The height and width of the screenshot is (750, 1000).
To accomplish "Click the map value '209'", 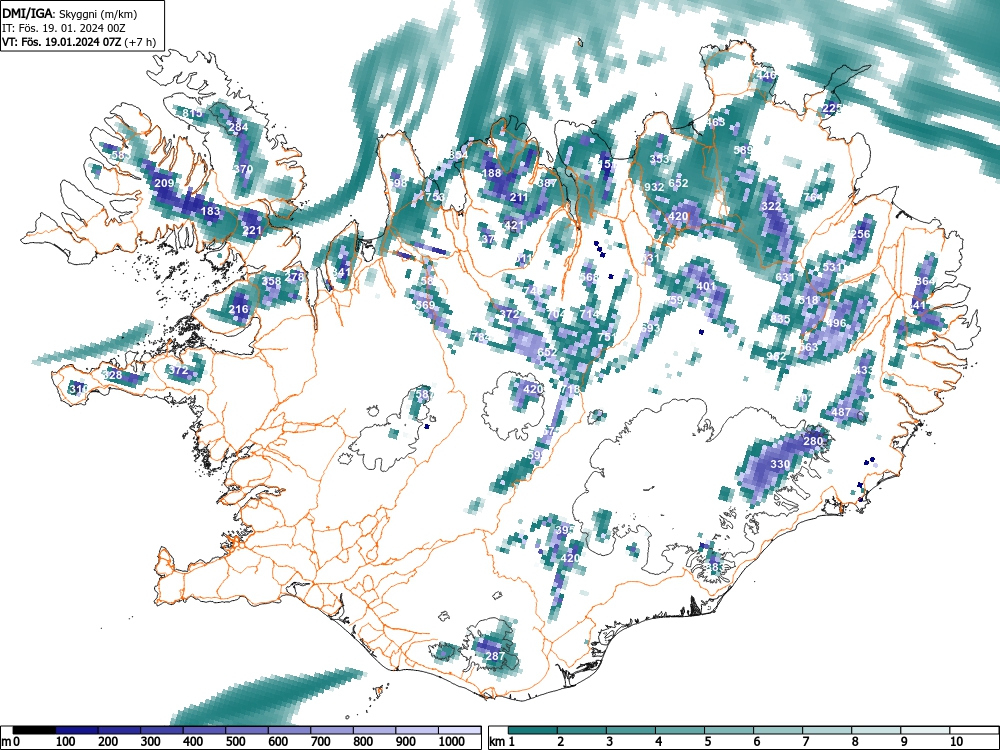I will [165, 184].
